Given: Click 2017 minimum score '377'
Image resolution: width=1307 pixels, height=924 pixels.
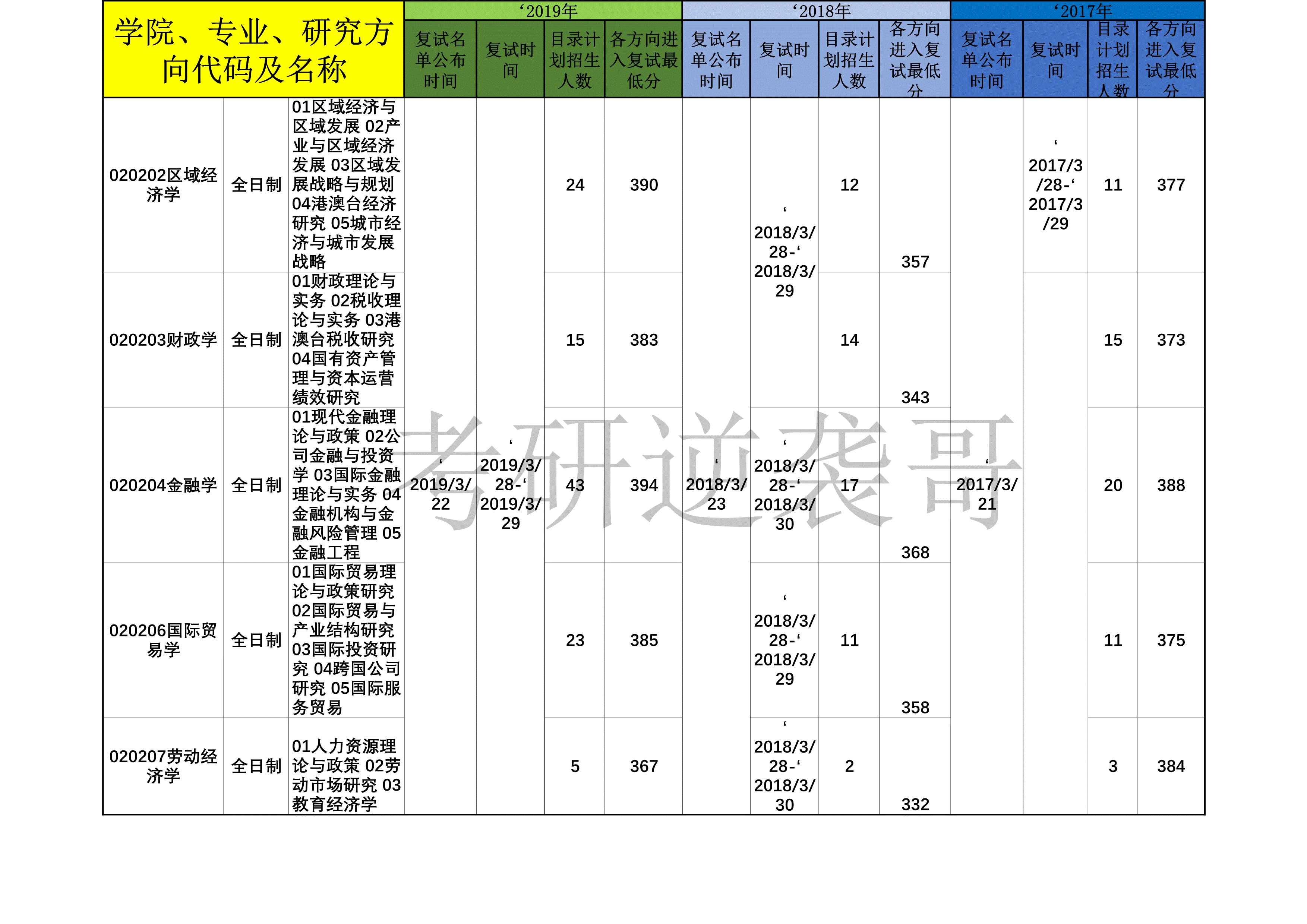Looking at the screenshot, I should 1171,185.
